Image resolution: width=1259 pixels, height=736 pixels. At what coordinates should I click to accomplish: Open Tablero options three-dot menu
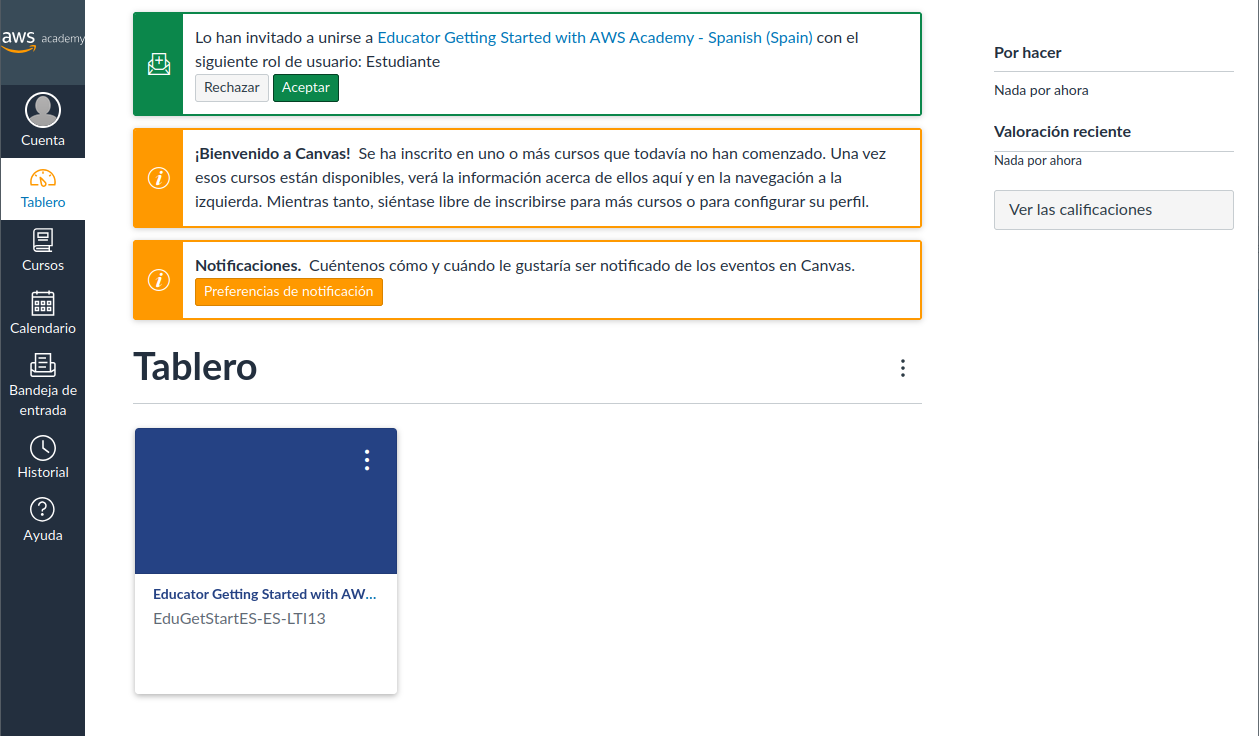pyautogui.click(x=902, y=368)
